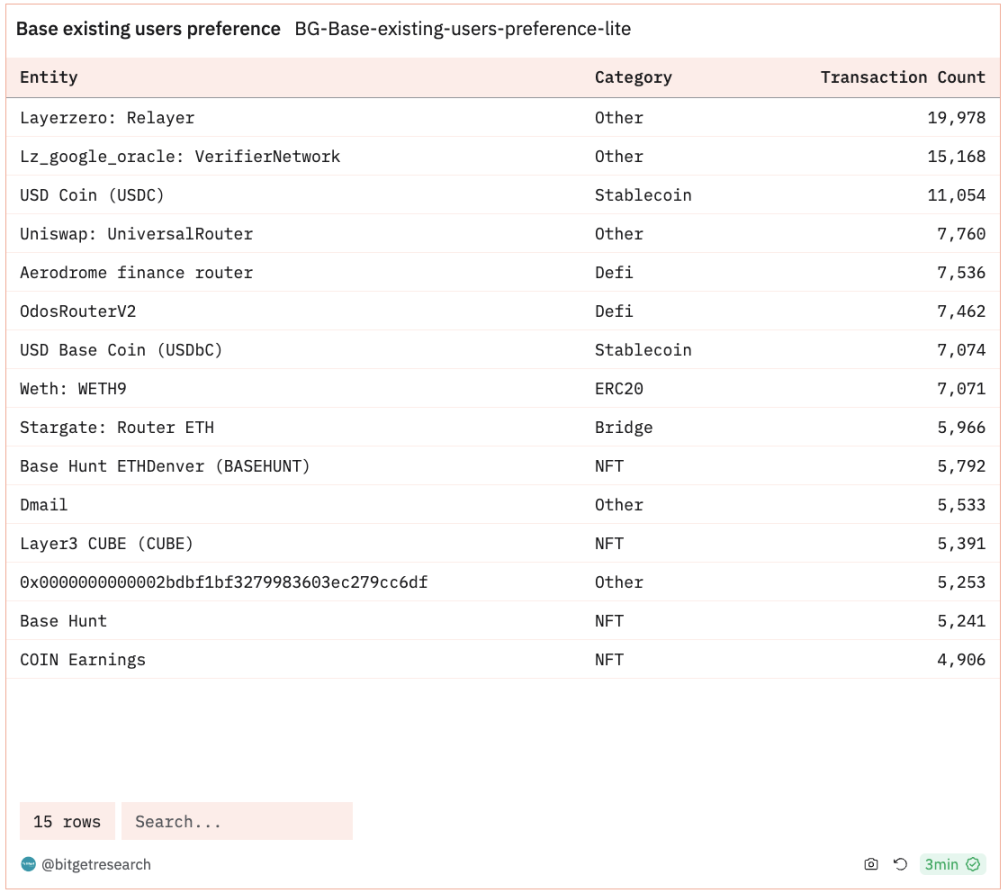Select Base Hunt ETHDenver (BASEHUNT) cell
The height and width of the screenshot is (893, 1008).
pos(165,466)
